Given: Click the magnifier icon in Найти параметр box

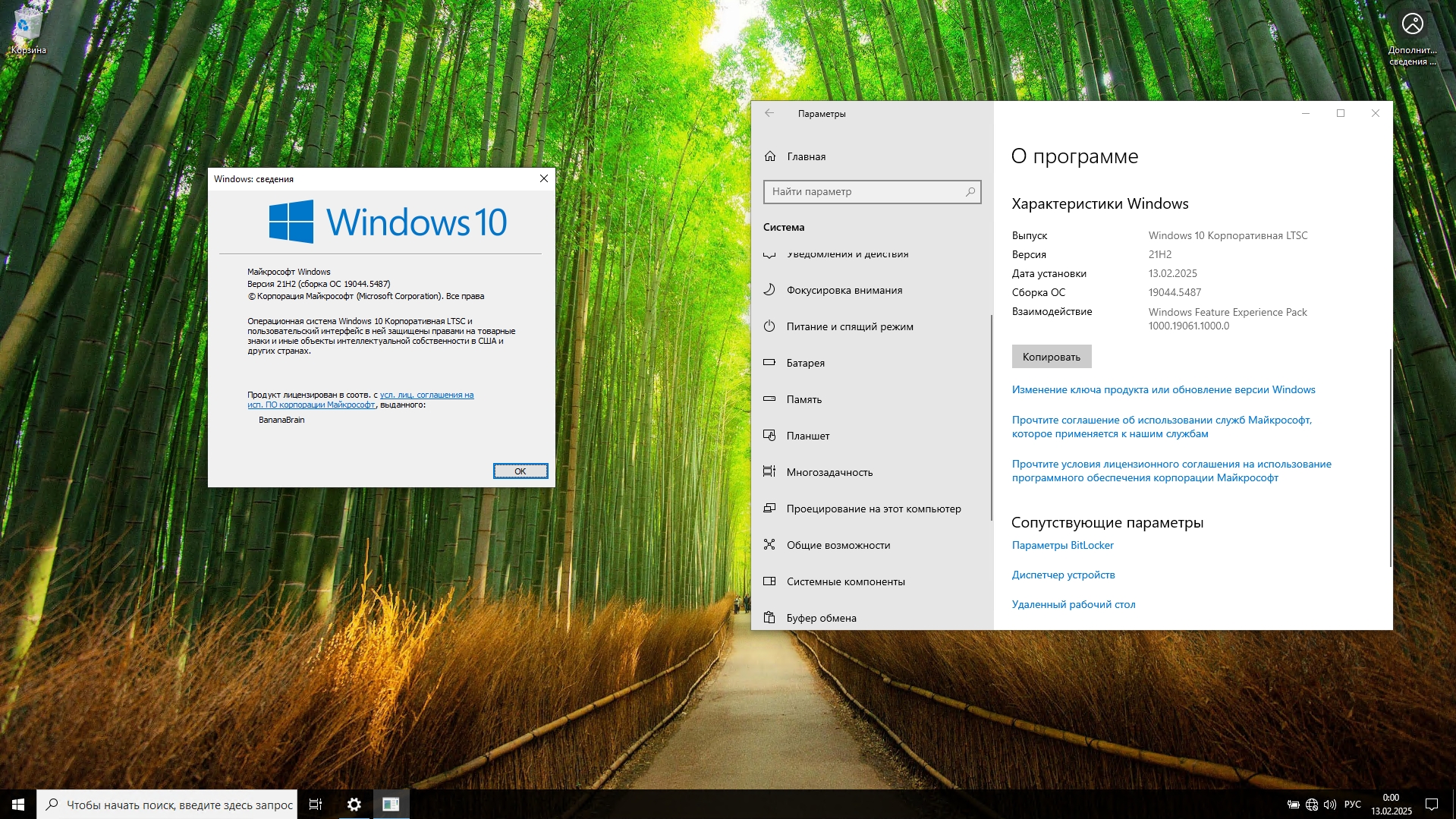Looking at the screenshot, I should click(x=970, y=192).
